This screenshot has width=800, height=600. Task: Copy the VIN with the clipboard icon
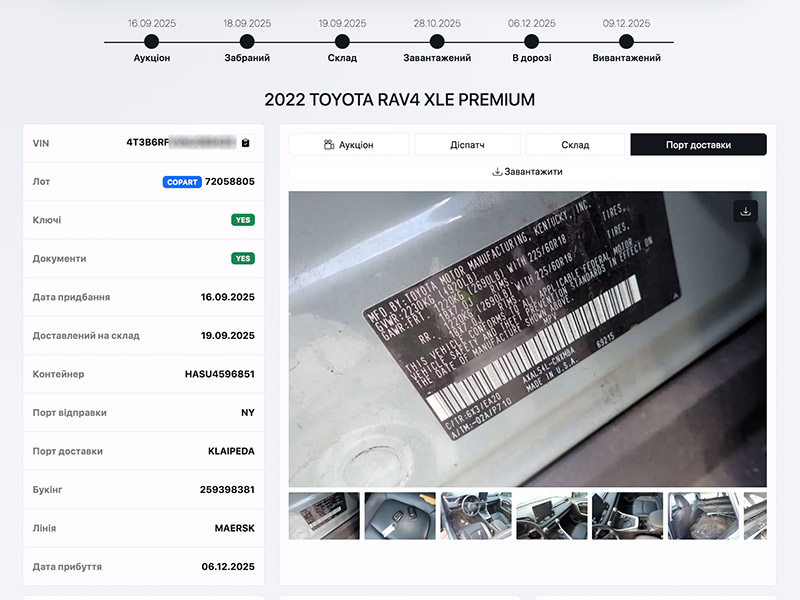[245, 143]
